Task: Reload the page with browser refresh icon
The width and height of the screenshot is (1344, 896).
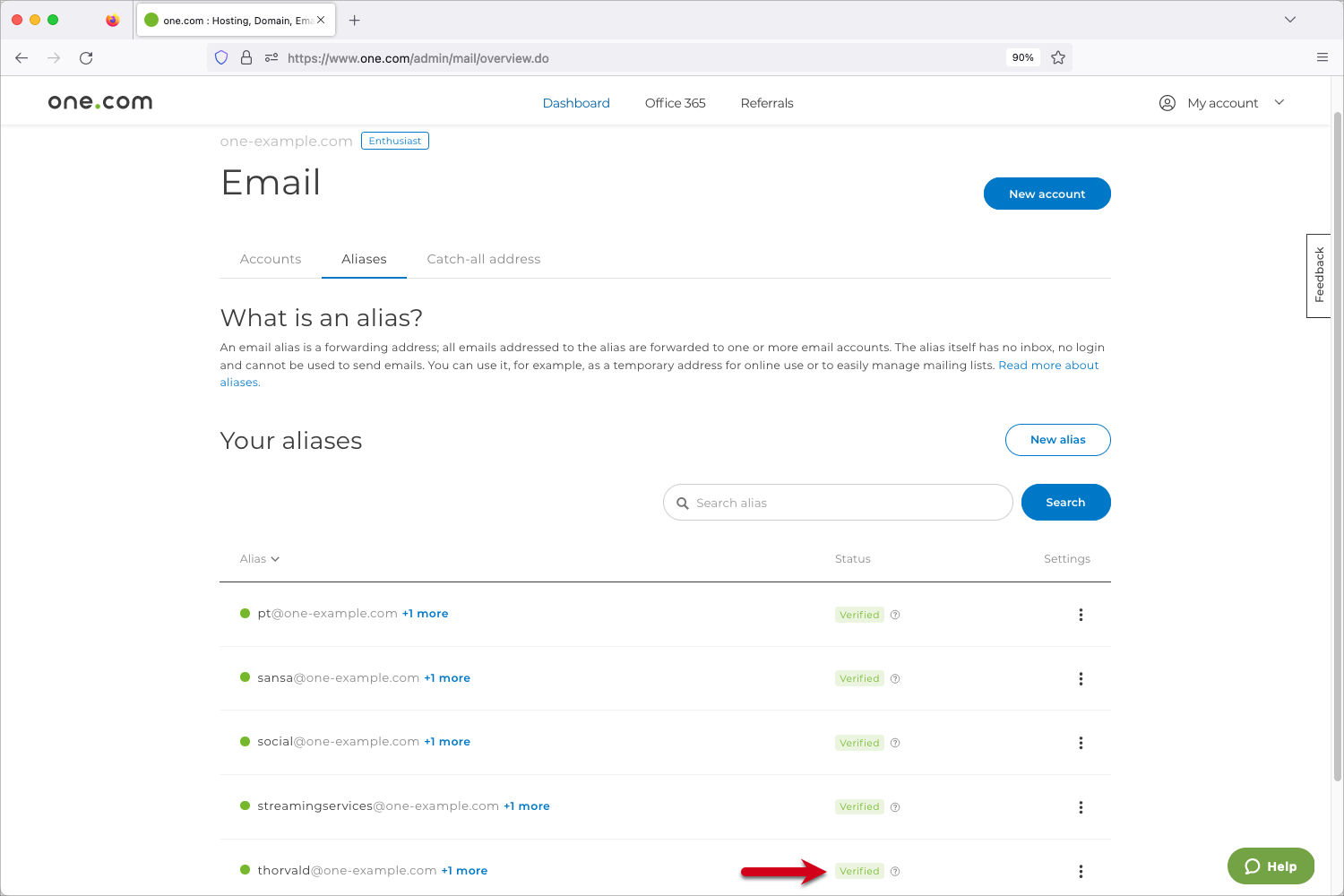Action: (x=86, y=58)
